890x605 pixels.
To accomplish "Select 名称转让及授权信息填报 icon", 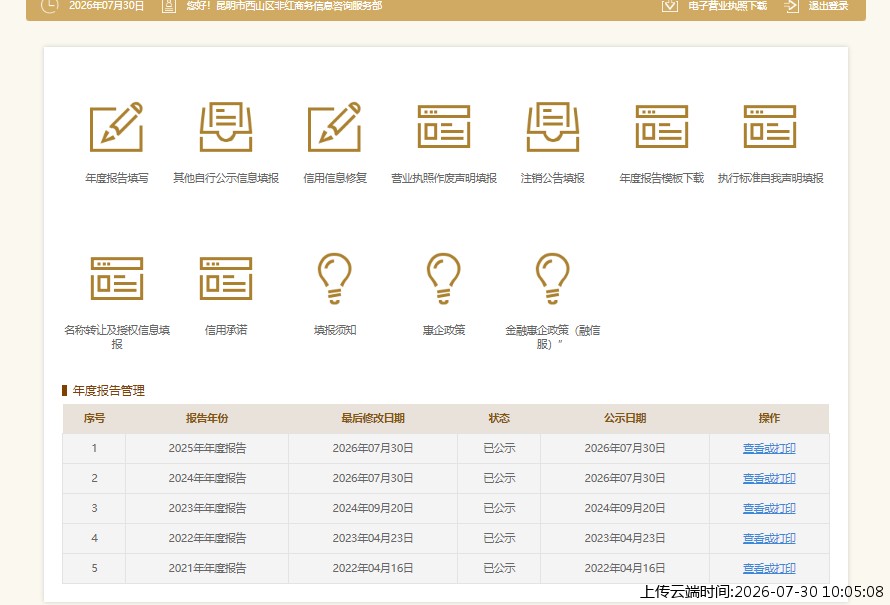I will coord(117,279).
